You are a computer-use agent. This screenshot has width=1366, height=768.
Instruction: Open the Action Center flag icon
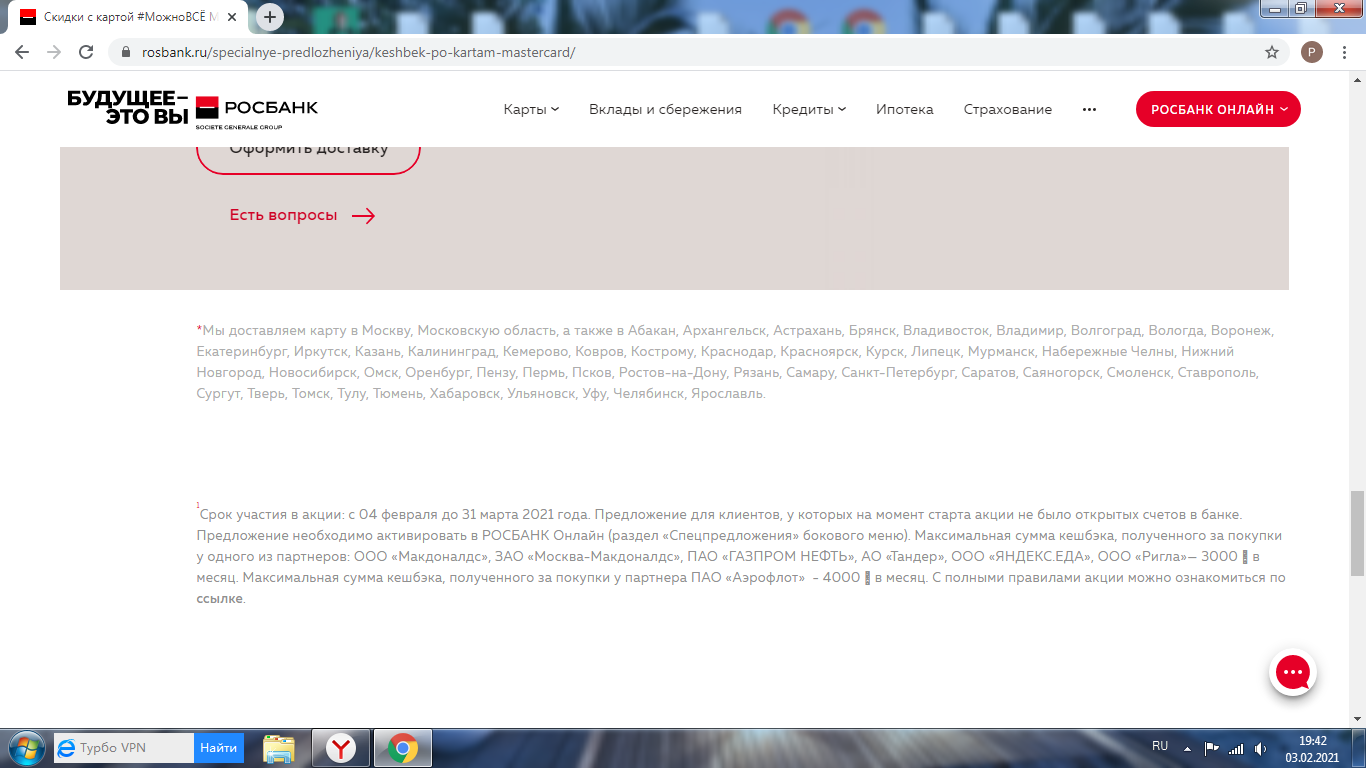click(1211, 748)
